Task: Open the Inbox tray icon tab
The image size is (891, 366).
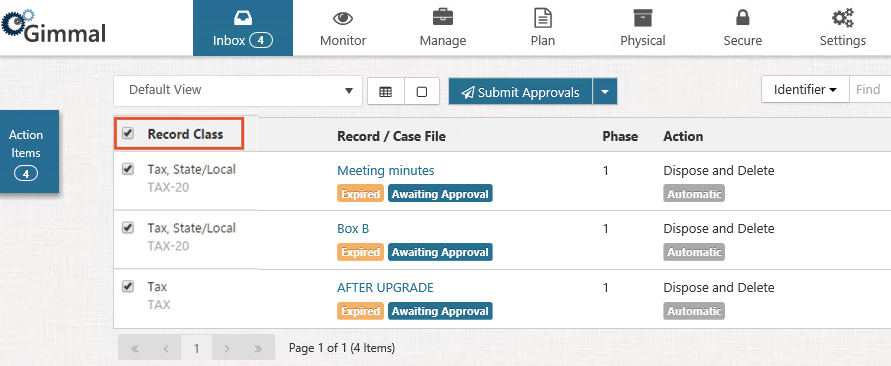Action: point(243,28)
